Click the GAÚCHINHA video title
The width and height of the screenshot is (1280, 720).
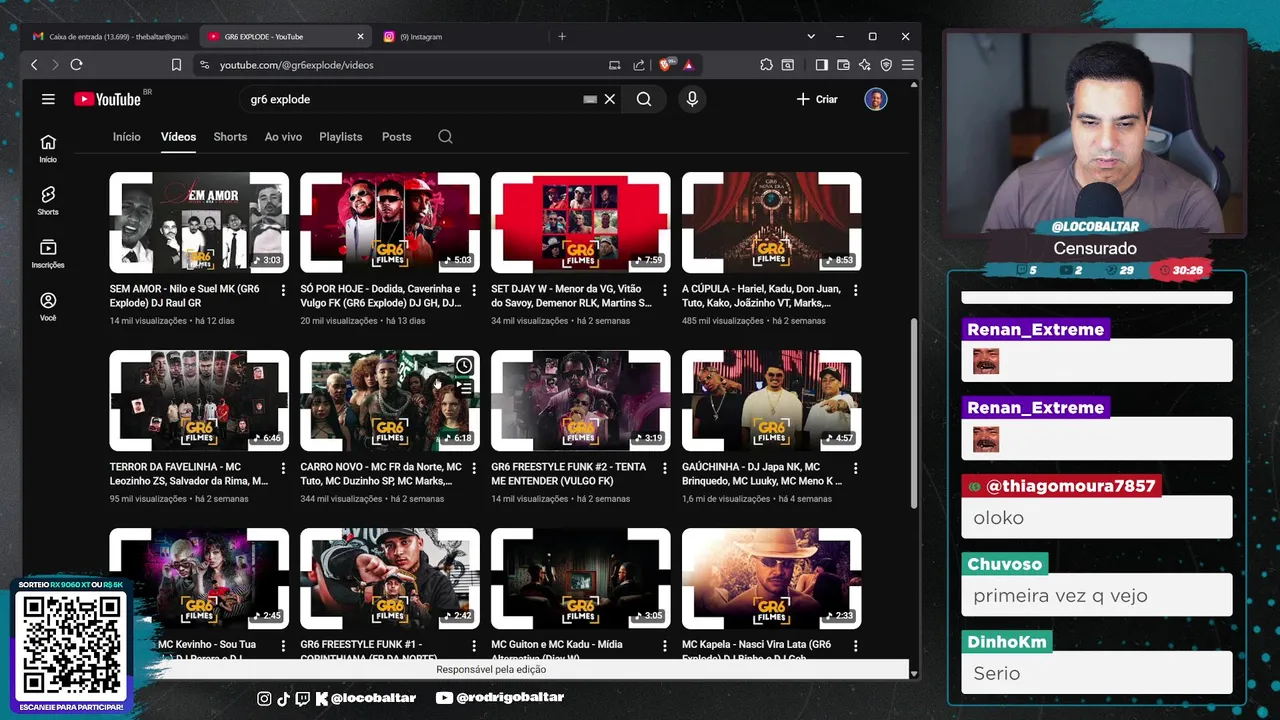(763, 474)
